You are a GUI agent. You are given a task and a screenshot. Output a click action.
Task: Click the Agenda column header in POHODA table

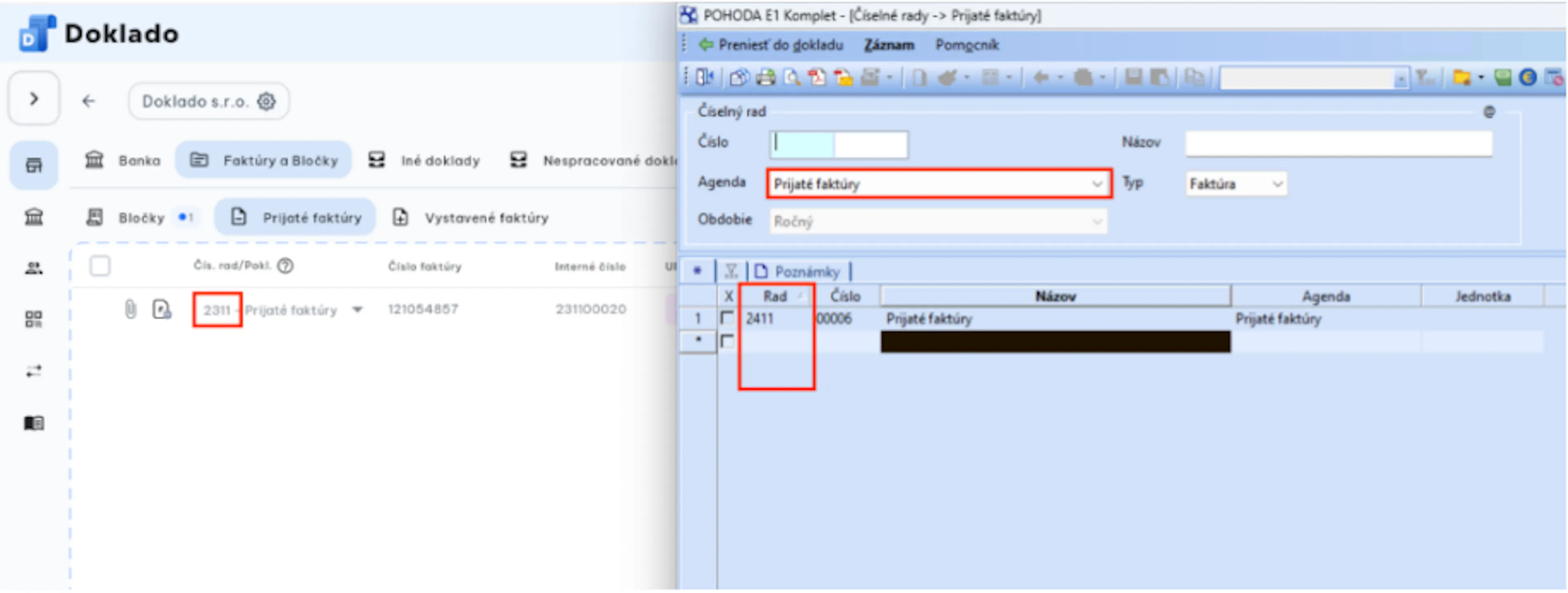tap(1326, 296)
